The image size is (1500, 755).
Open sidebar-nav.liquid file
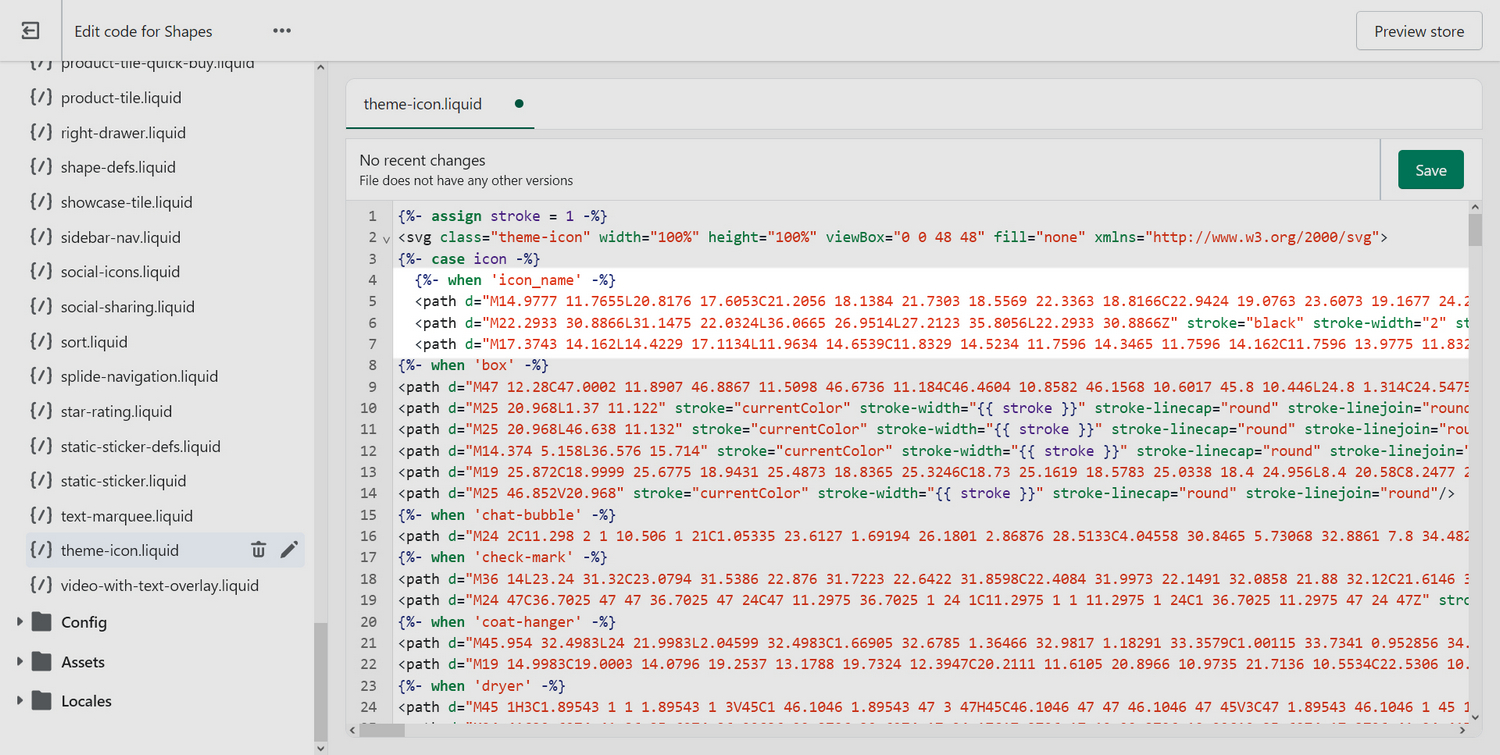coord(120,237)
